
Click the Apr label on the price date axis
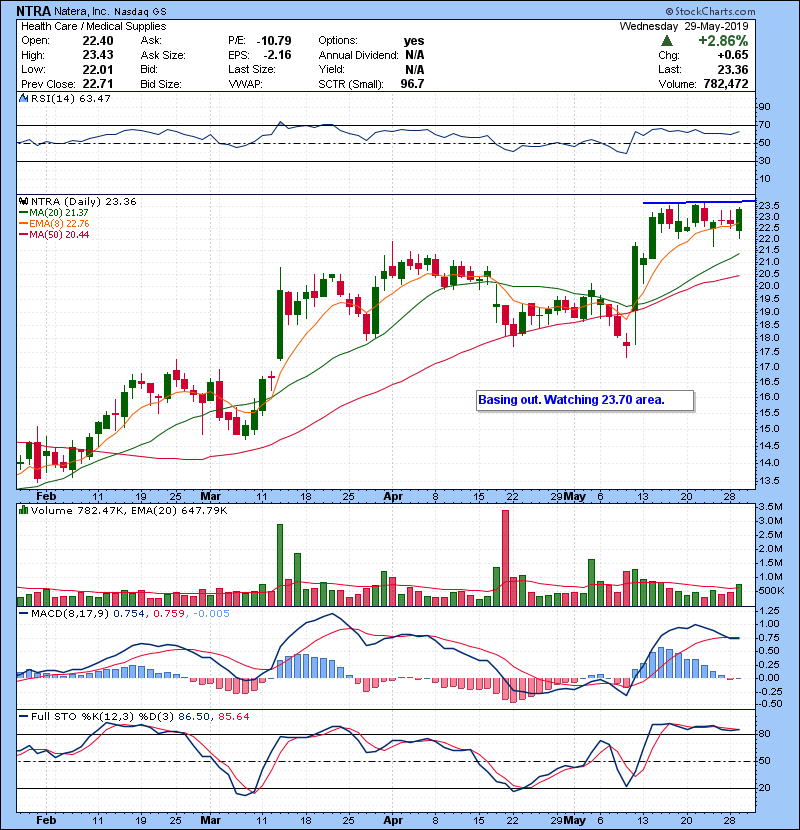tap(393, 497)
